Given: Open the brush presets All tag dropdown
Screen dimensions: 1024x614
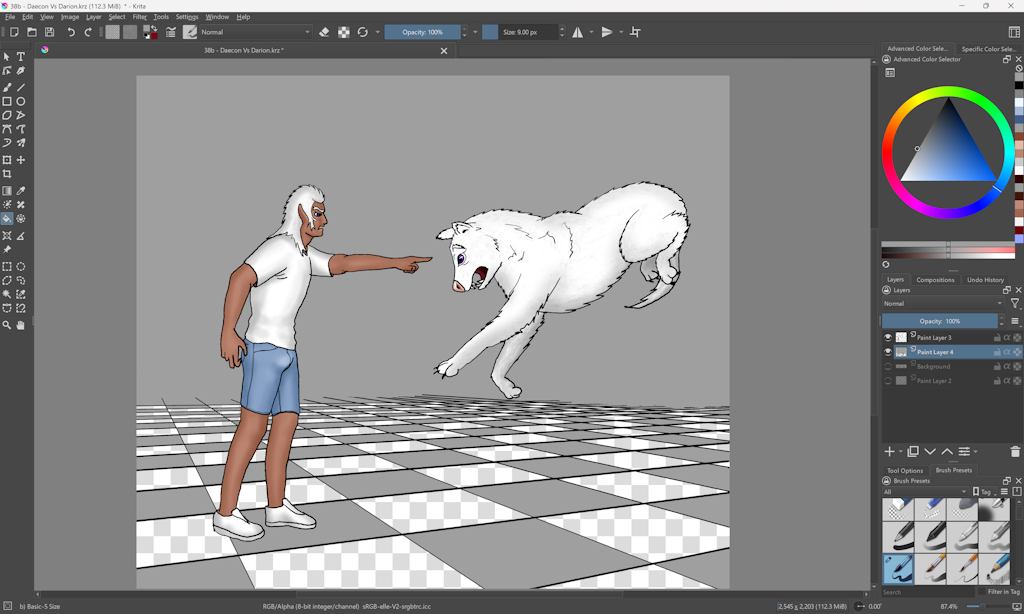Looking at the screenshot, I should click(925, 492).
